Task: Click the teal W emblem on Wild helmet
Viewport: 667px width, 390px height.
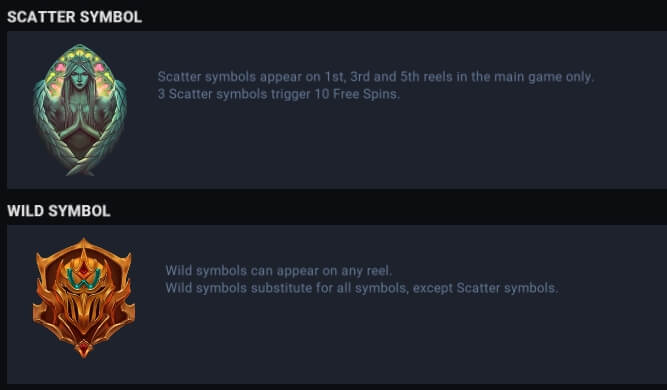Action: tap(83, 279)
